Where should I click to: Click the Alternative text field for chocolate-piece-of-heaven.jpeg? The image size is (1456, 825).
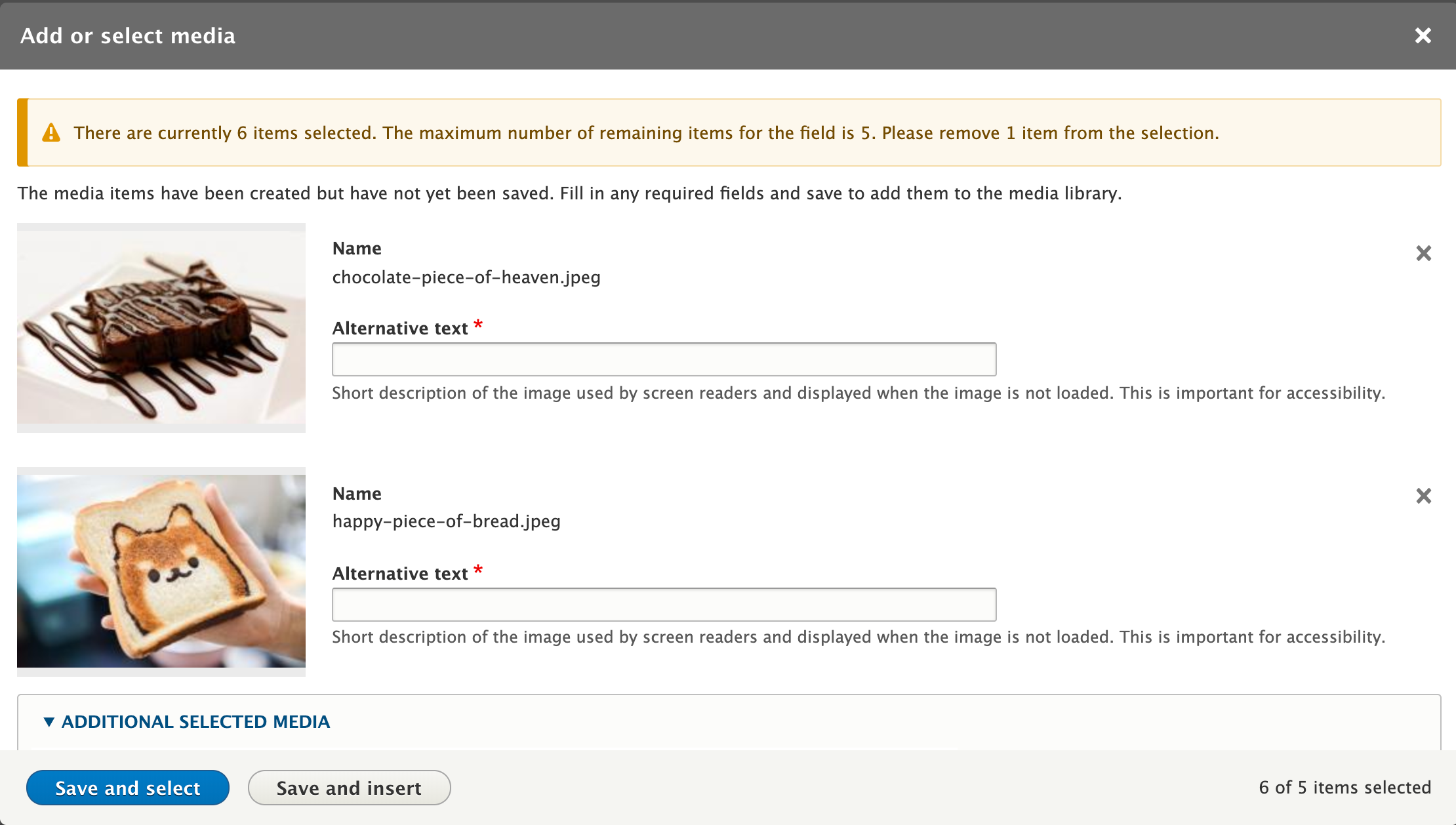[663, 358]
